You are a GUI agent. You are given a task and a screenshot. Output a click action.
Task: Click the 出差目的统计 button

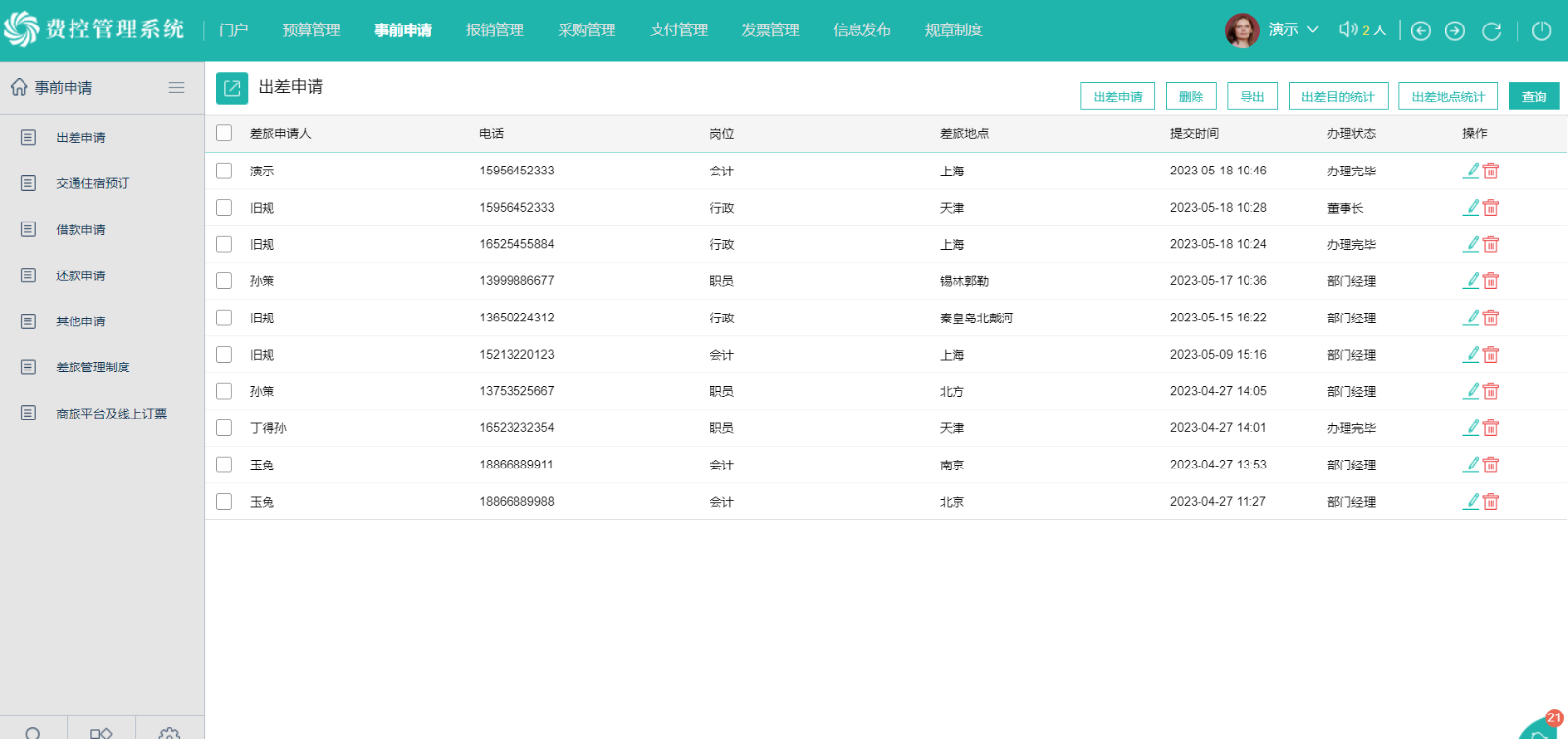[1338, 96]
